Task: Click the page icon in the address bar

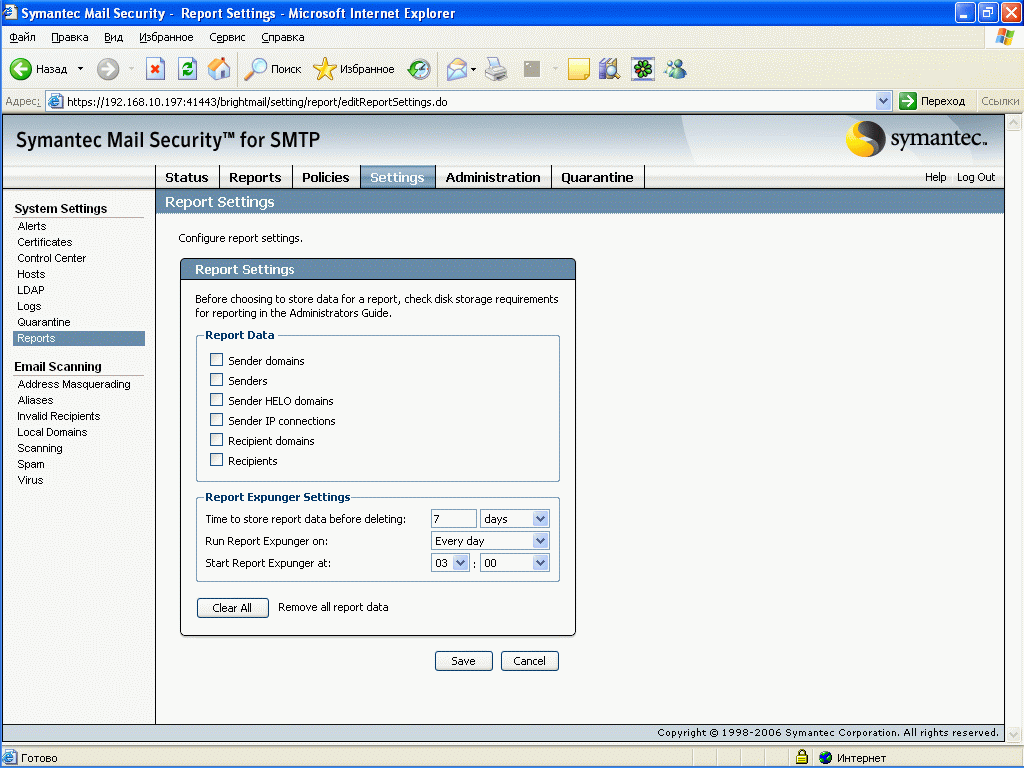Action: [x=56, y=101]
